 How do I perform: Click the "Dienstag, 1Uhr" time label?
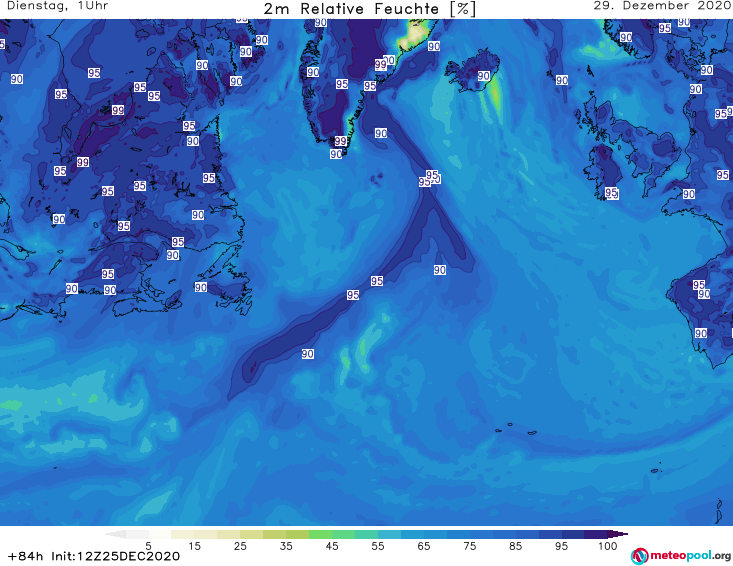(57, 6)
